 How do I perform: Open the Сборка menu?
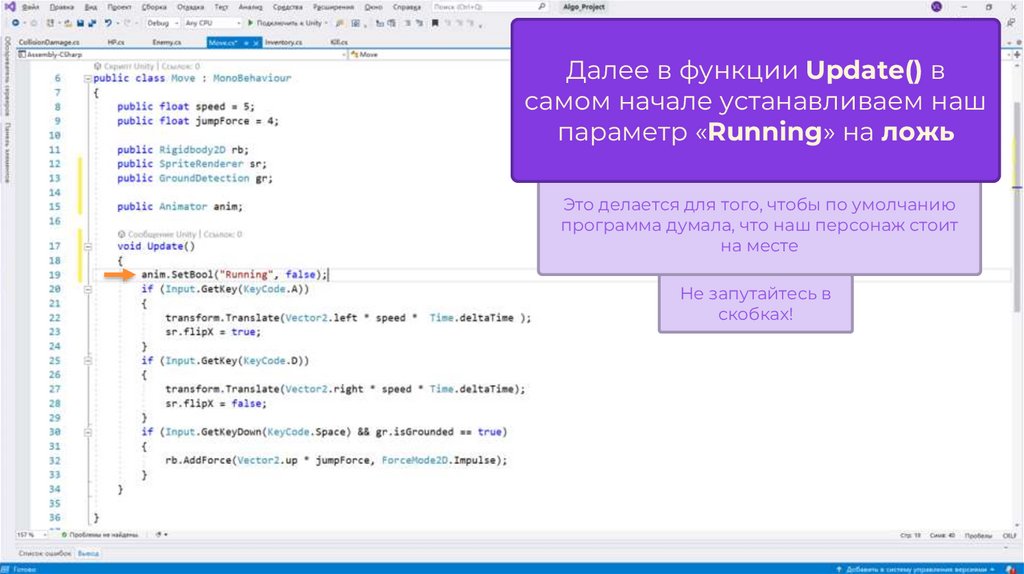point(154,6)
